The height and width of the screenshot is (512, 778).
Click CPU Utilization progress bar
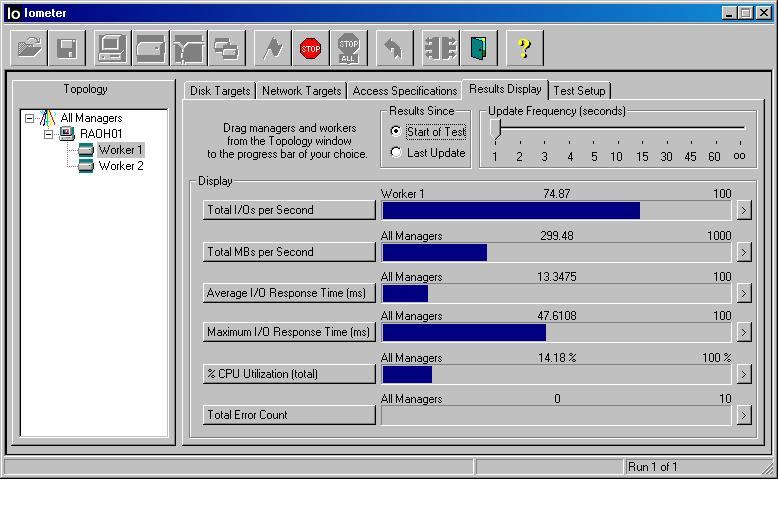click(556, 375)
